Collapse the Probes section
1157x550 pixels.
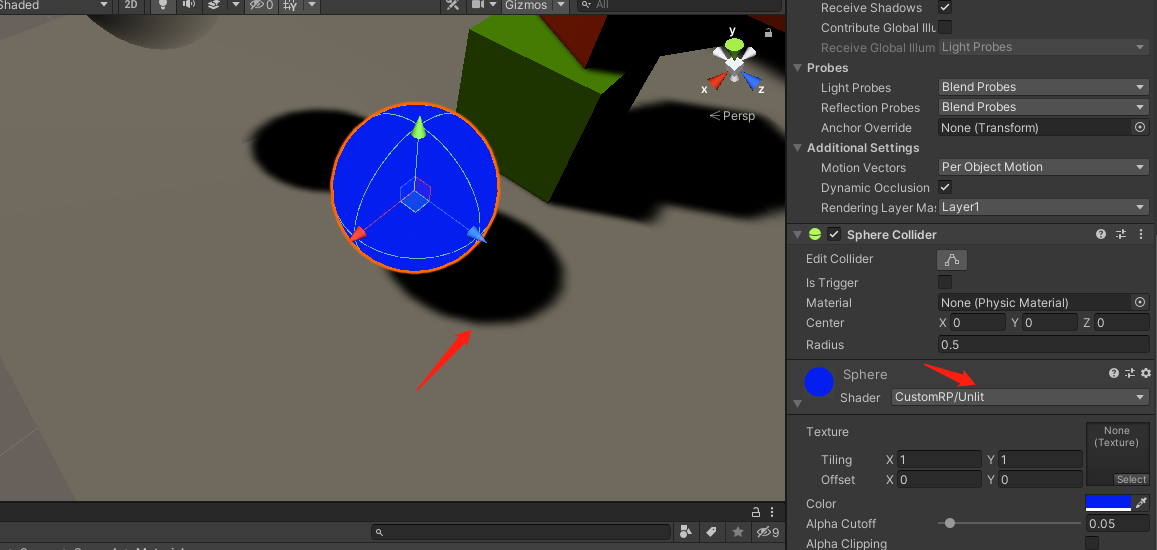pyautogui.click(x=797, y=68)
